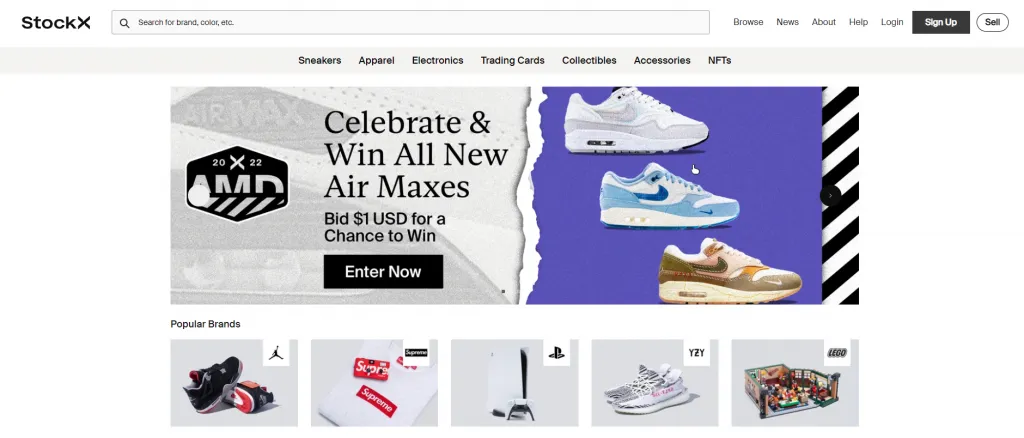The image size is (1024, 438).
Task: Click the Enter Now button
Action: tap(383, 272)
